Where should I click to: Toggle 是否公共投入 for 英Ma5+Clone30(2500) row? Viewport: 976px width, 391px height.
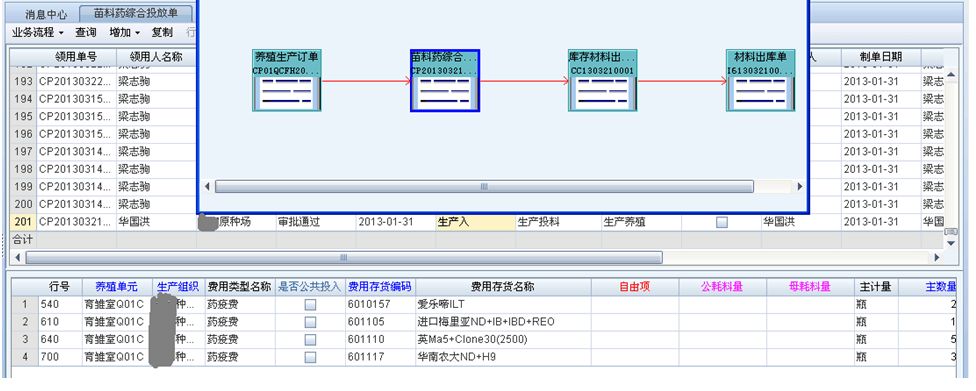310,339
